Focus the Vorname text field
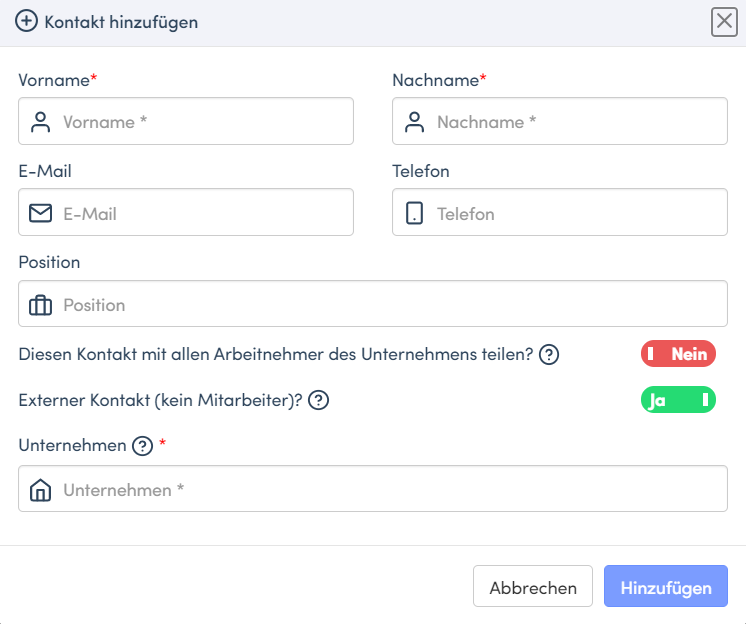This screenshot has height=624, width=746. tap(186, 121)
